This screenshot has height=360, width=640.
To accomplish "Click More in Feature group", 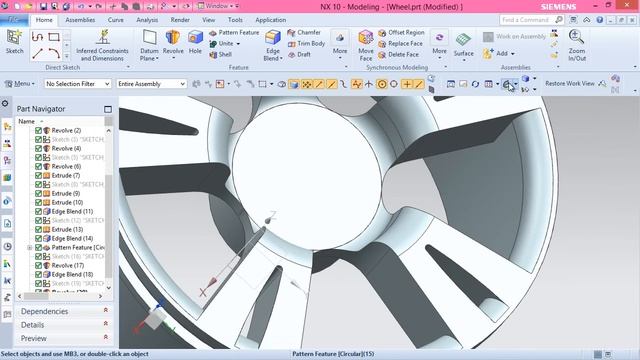I will [340, 45].
